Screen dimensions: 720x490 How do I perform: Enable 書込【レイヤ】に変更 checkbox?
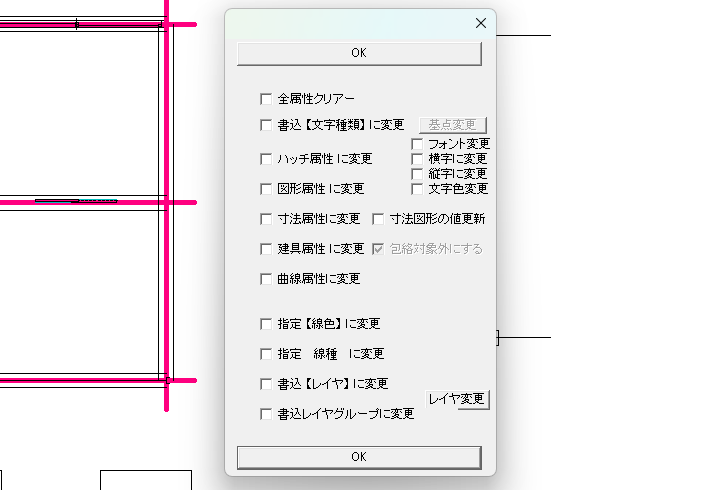(266, 384)
